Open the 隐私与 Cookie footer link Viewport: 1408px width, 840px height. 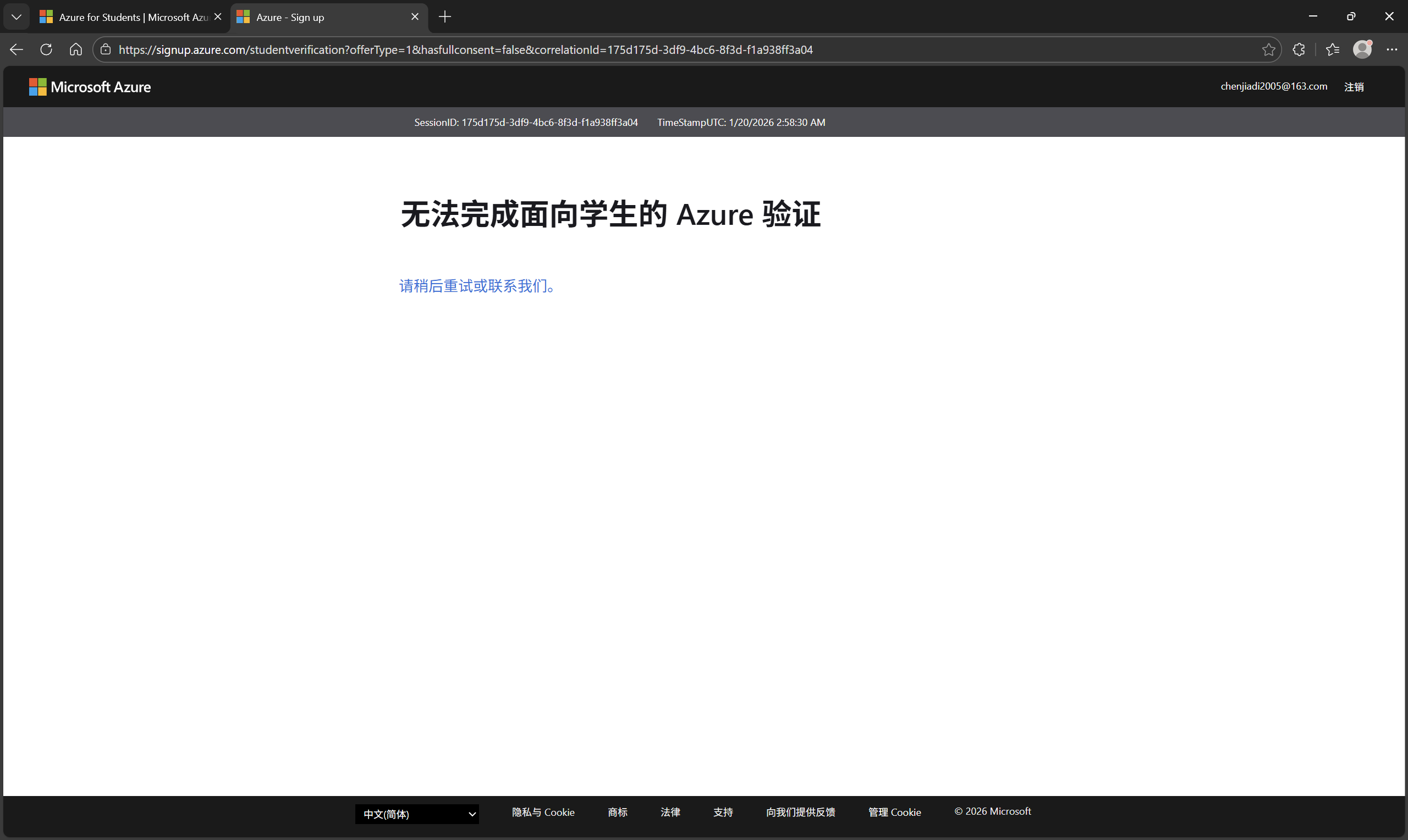(543, 812)
